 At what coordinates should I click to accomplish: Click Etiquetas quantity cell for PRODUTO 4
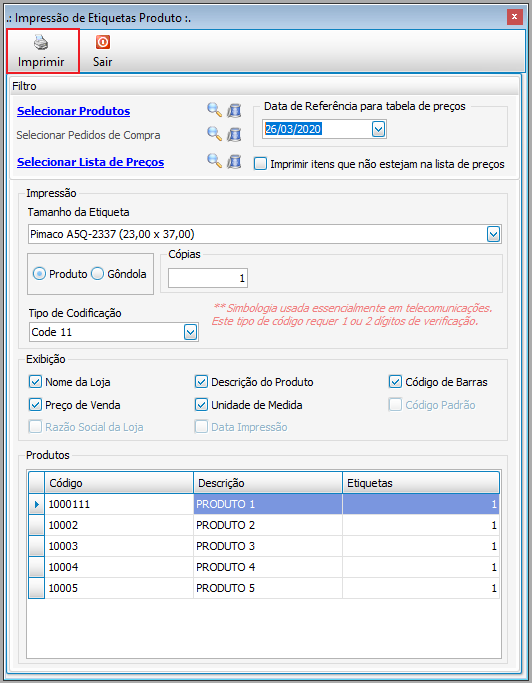421,567
